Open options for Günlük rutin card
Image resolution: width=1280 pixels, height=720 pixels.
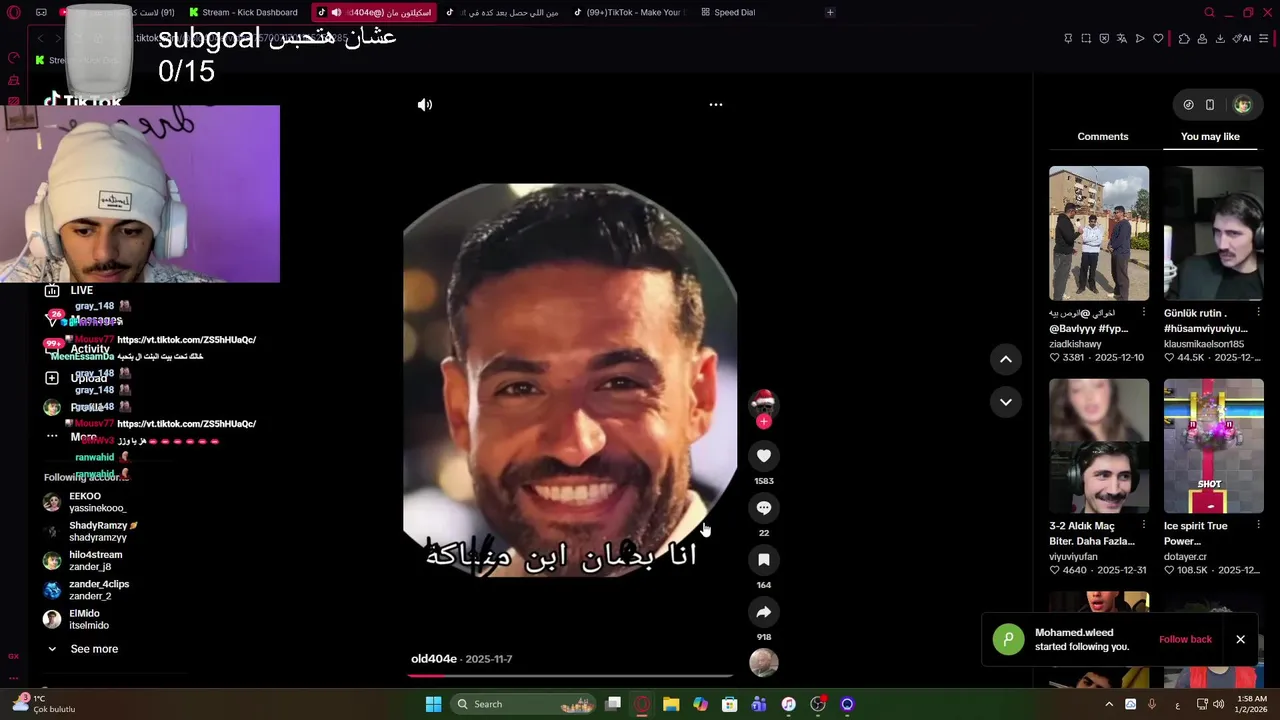(x=1258, y=313)
